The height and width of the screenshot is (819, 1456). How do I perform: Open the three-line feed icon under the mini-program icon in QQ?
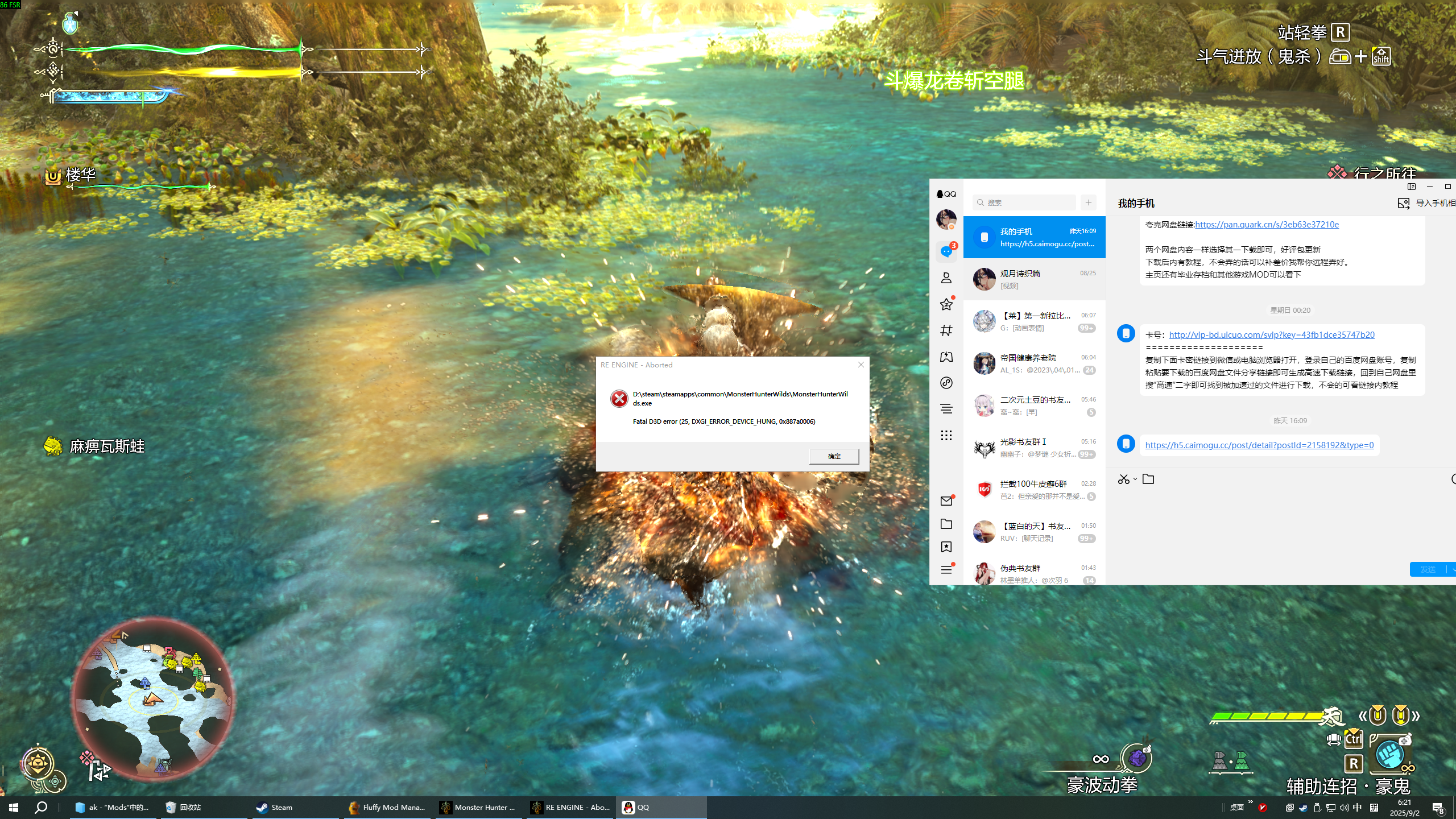point(946,409)
